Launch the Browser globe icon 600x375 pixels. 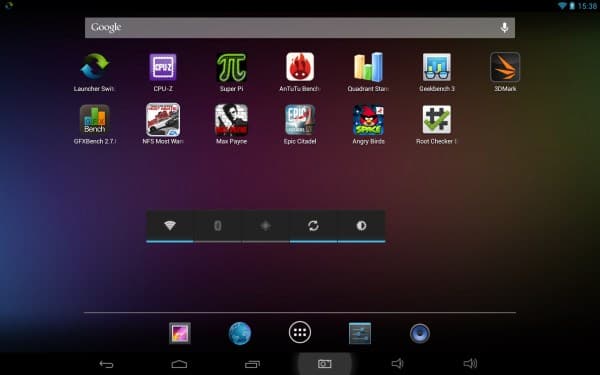point(240,333)
